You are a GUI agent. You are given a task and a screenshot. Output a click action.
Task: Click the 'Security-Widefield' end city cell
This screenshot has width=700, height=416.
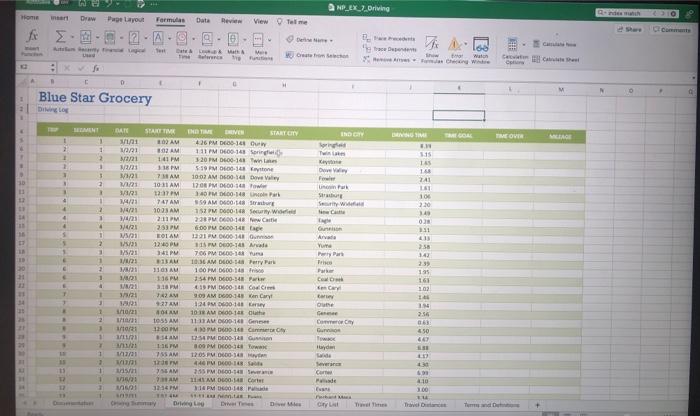[341, 204]
